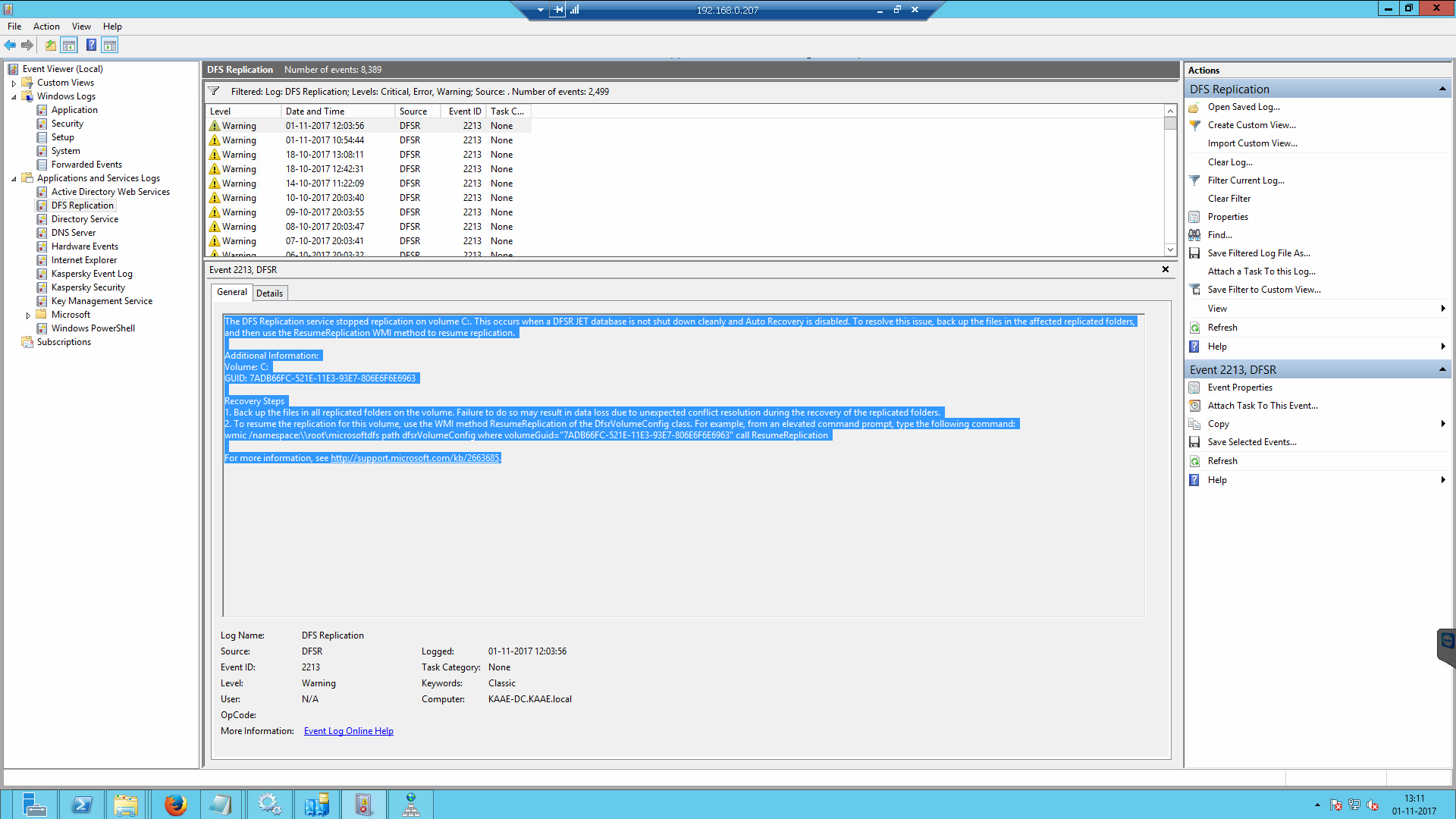Click the blue Help toolbar icon
This screenshot has width=1456, height=819.
(91, 45)
